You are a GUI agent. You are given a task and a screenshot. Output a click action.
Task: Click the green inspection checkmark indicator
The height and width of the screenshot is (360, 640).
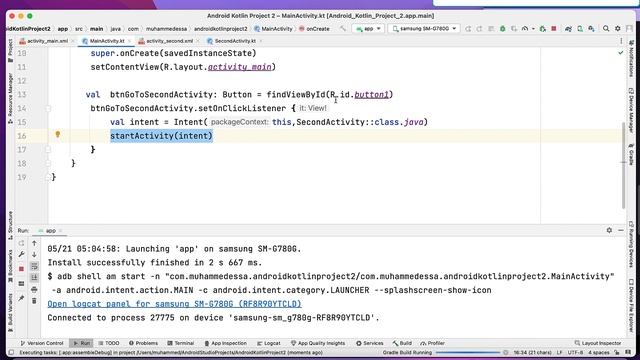pyautogui.click(x=620, y=53)
